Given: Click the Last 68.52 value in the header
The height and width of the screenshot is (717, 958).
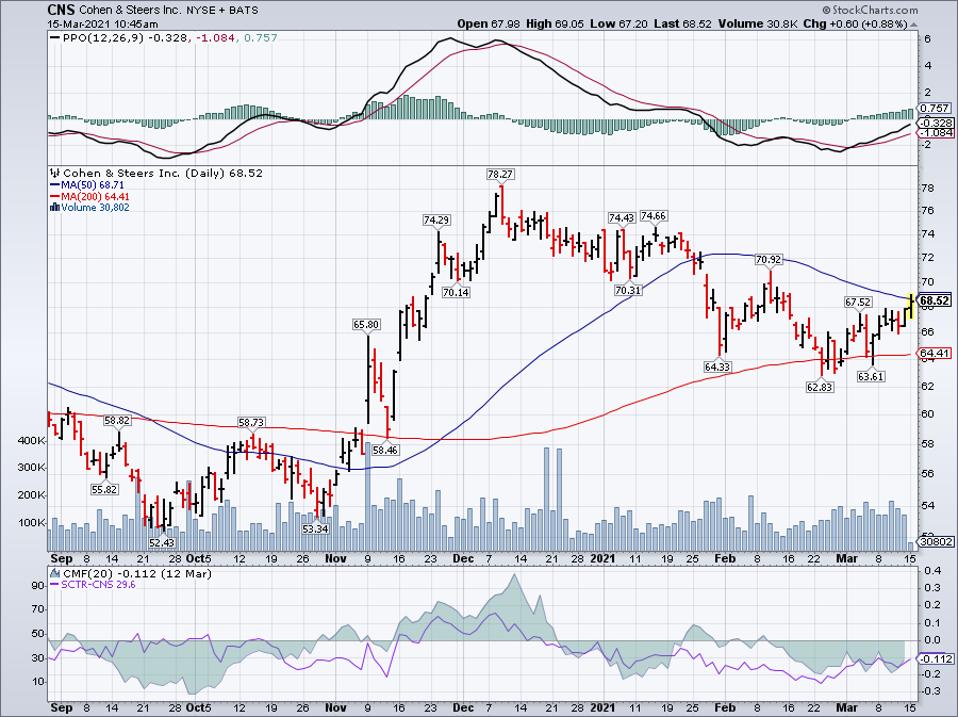Looking at the screenshot, I should (682, 24).
